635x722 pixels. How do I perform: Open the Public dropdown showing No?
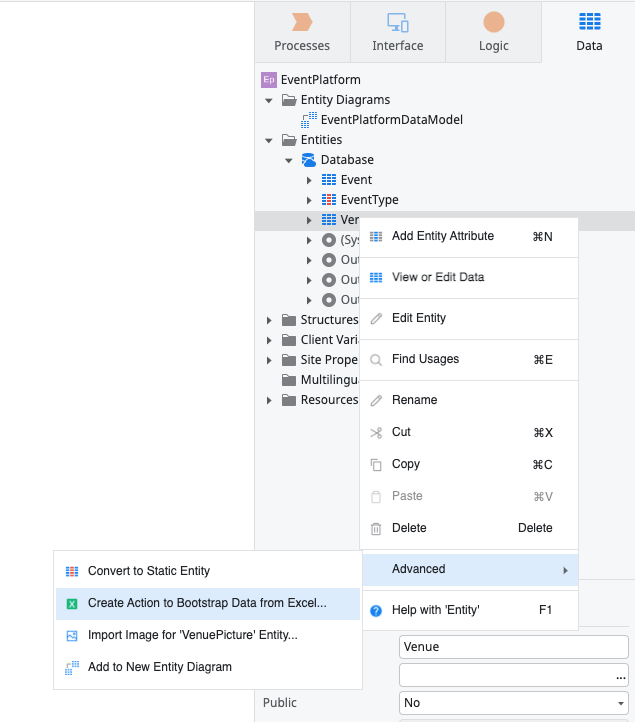(513, 703)
